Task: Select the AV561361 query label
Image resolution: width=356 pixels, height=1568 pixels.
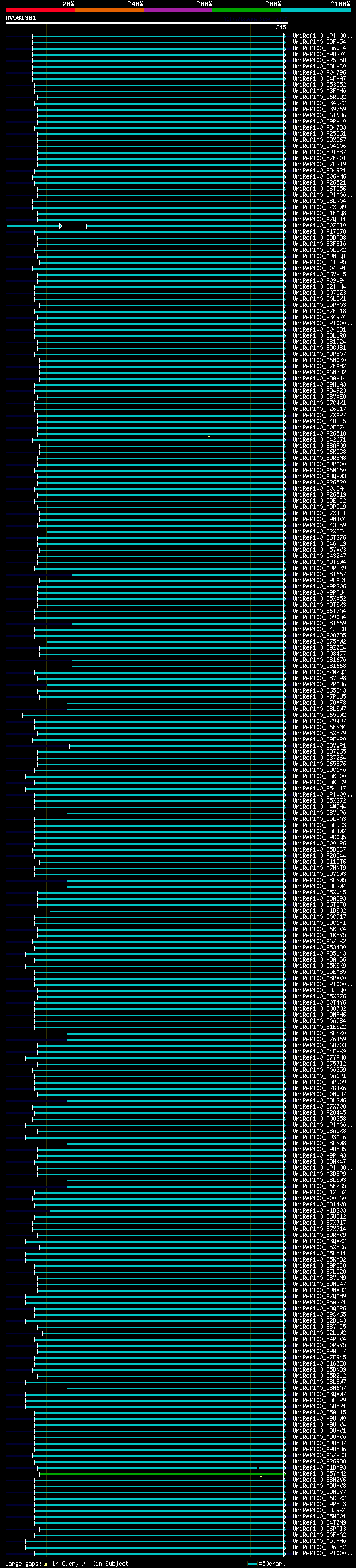Action: tap(21, 18)
